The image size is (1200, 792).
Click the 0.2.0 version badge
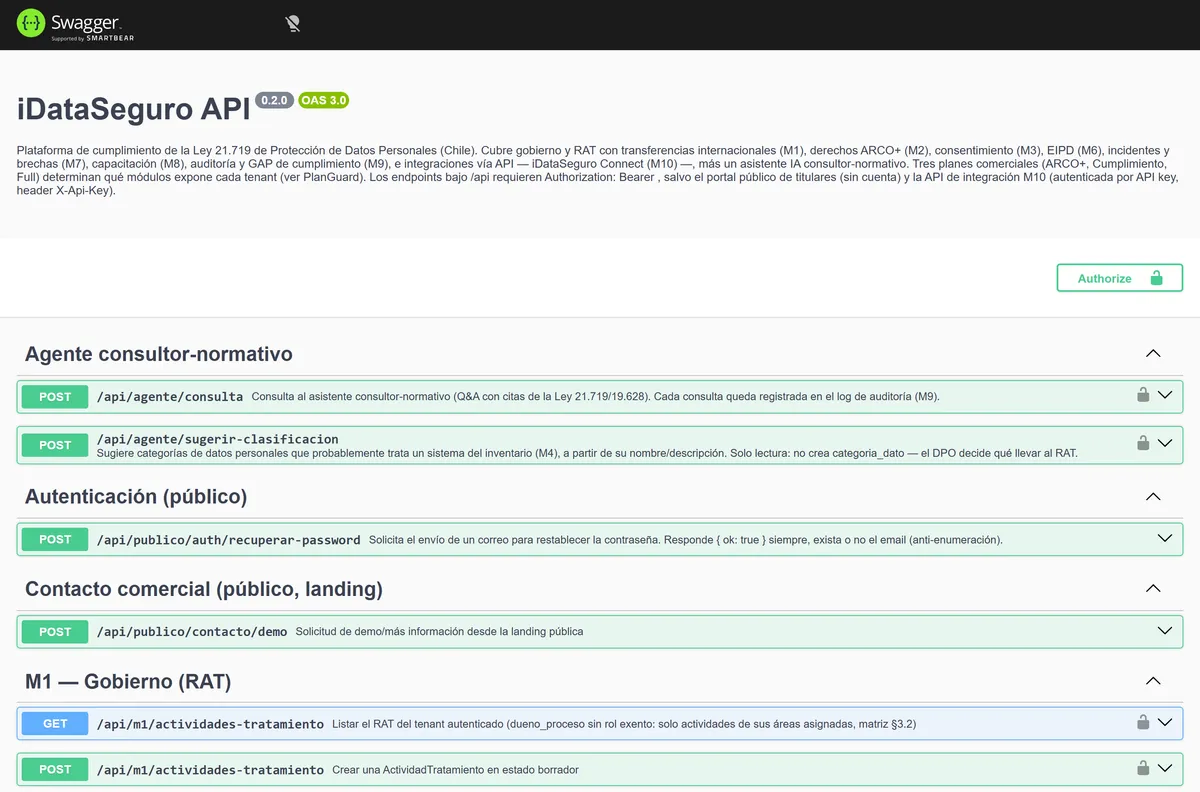click(274, 100)
